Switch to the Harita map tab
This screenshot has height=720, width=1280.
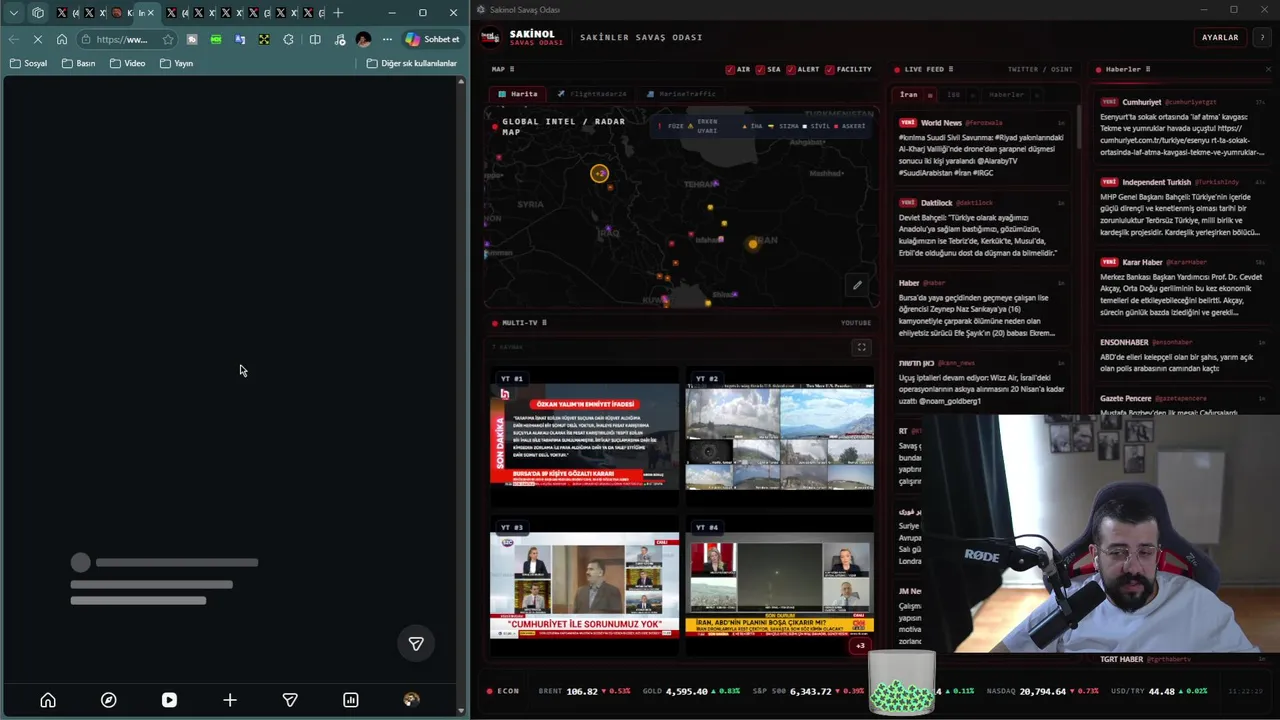tap(518, 94)
